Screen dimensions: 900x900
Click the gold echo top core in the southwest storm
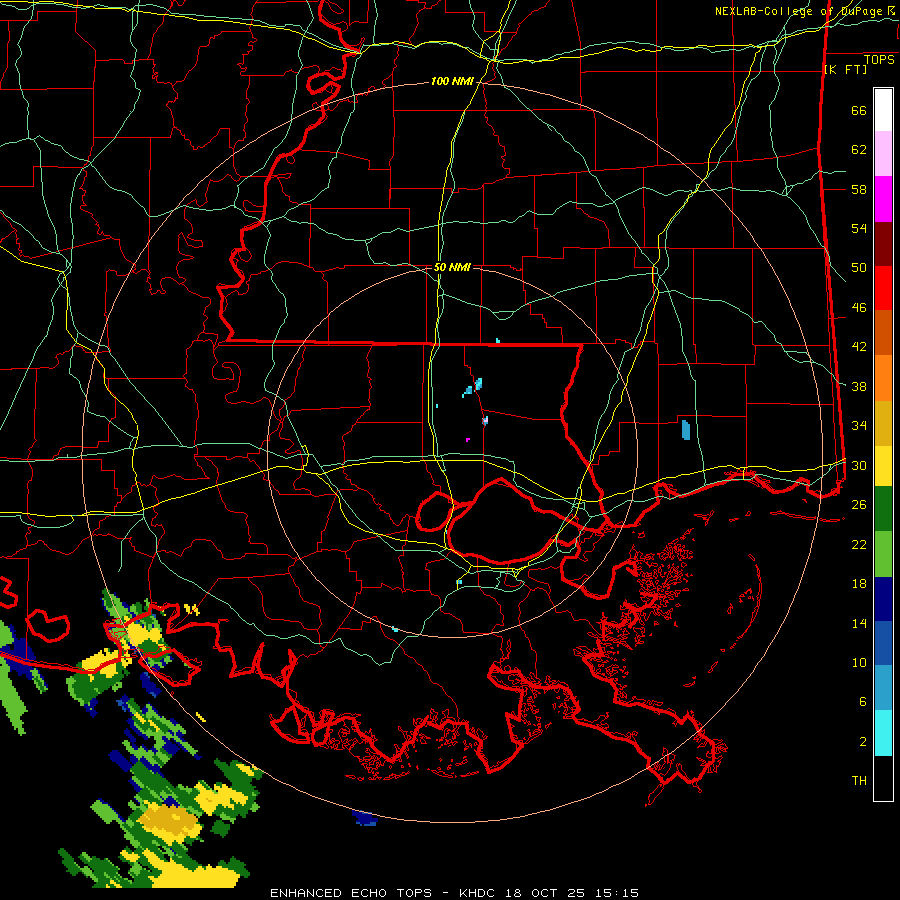point(170,821)
